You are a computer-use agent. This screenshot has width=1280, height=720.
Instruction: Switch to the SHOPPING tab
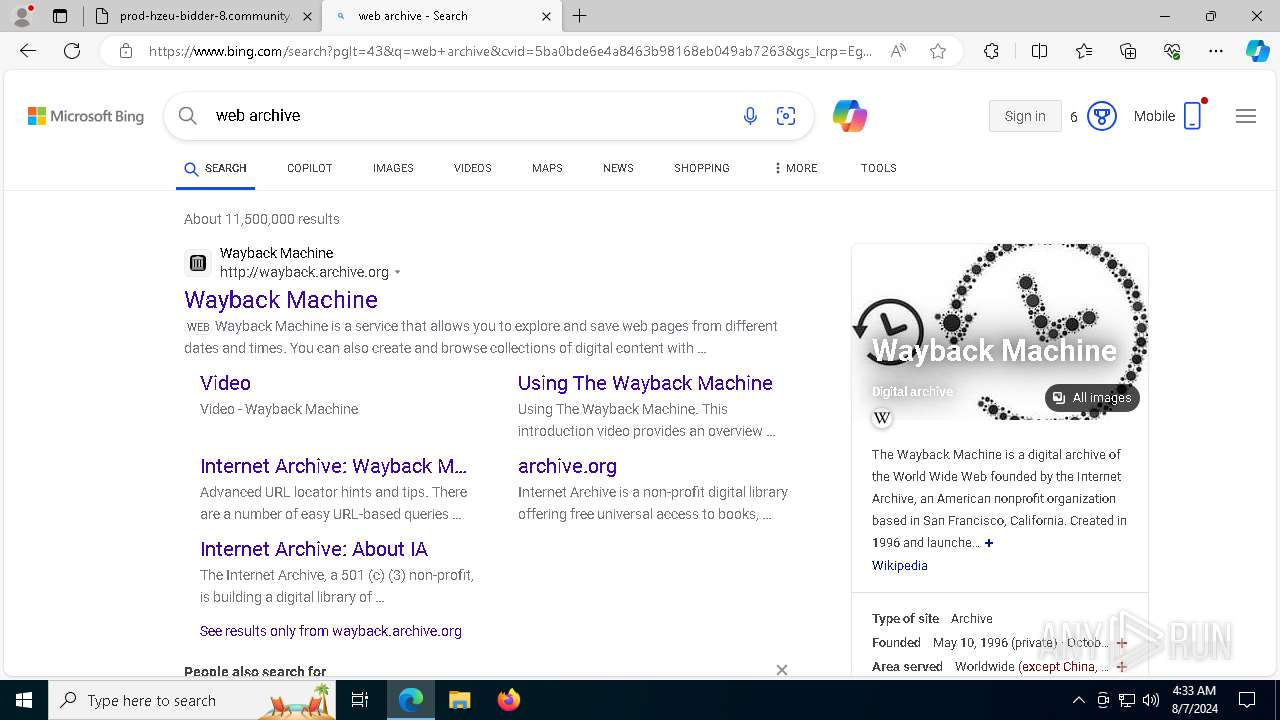pyautogui.click(x=701, y=168)
